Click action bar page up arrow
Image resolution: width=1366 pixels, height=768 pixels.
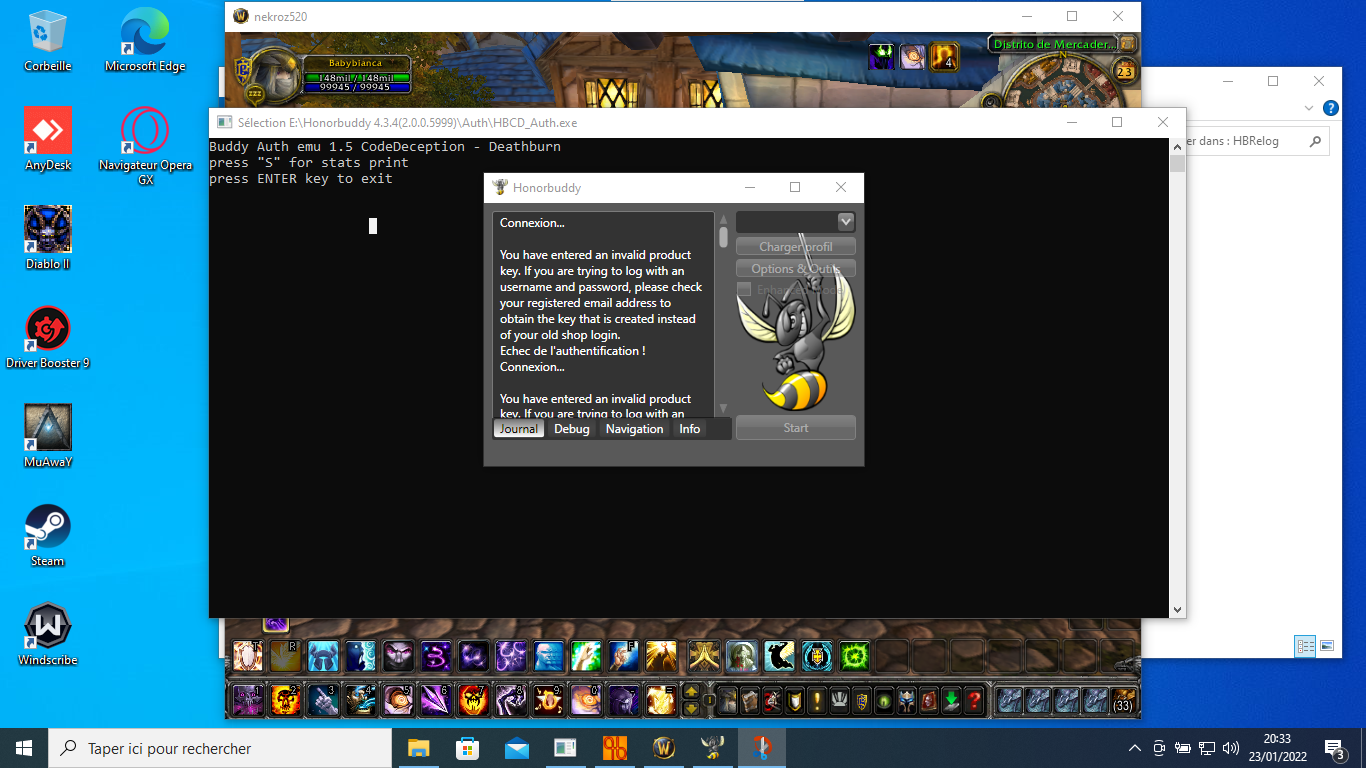(x=691, y=692)
